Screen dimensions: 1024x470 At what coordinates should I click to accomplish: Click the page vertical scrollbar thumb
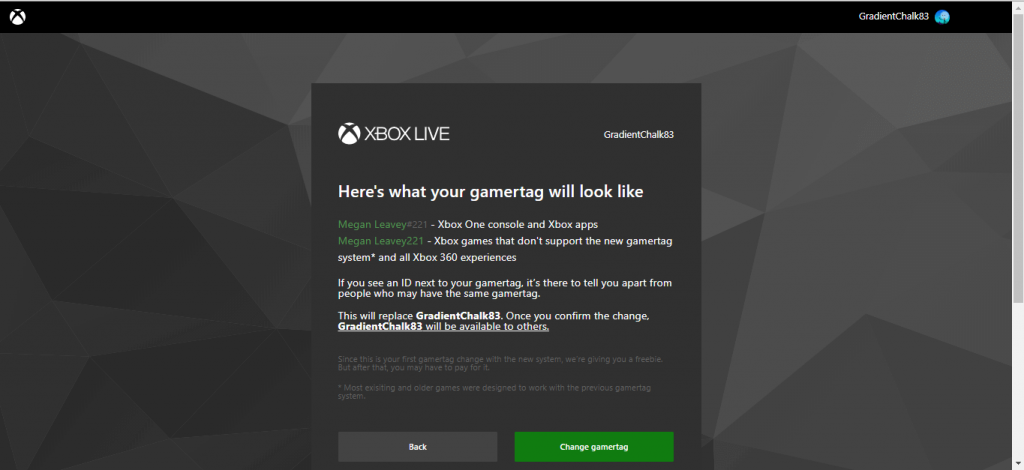click(x=1018, y=158)
